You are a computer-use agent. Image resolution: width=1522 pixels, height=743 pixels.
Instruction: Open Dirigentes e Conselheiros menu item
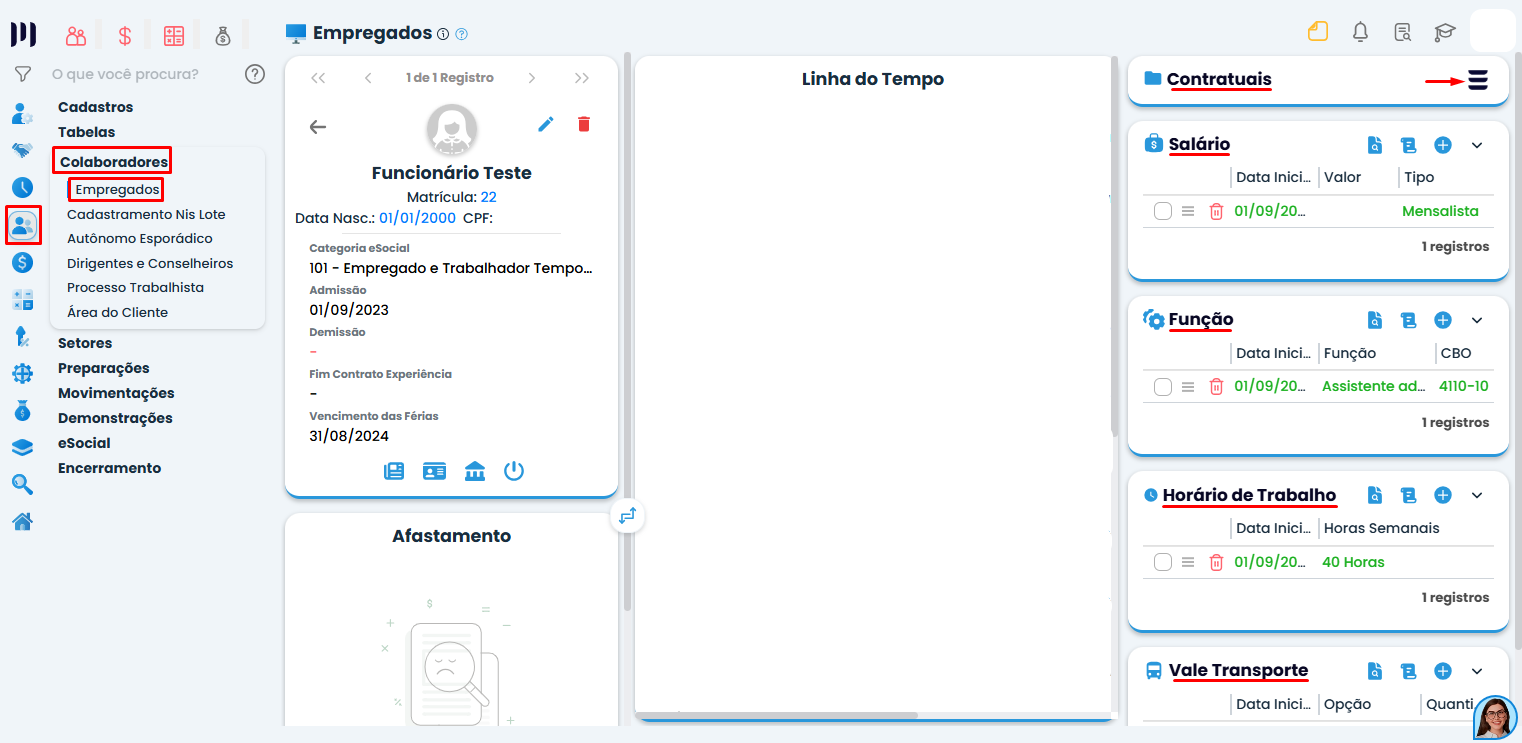pyautogui.click(x=150, y=264)
